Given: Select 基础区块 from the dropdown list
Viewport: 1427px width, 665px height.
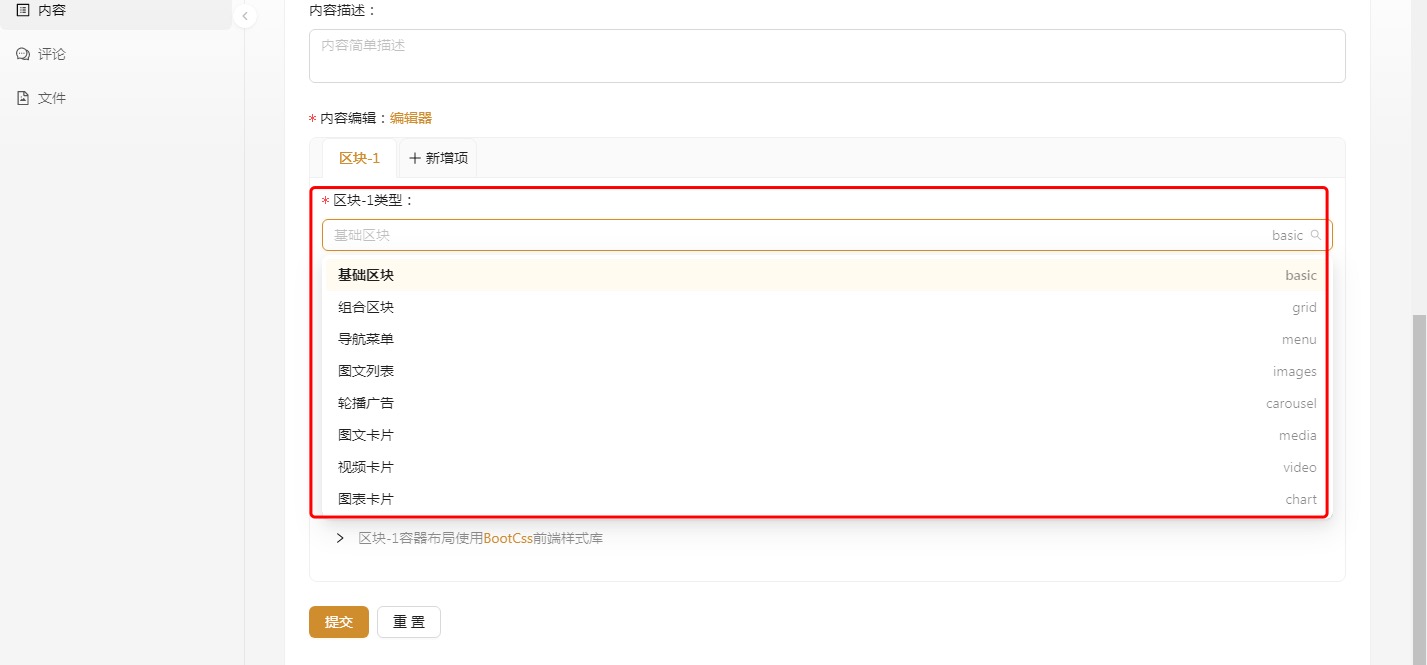Looking at the screenshot, I should pyautogui.click(x=366, y=275).
